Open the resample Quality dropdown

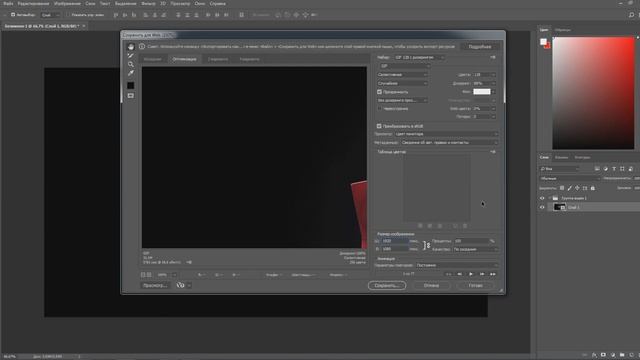[x=476, y=249]
